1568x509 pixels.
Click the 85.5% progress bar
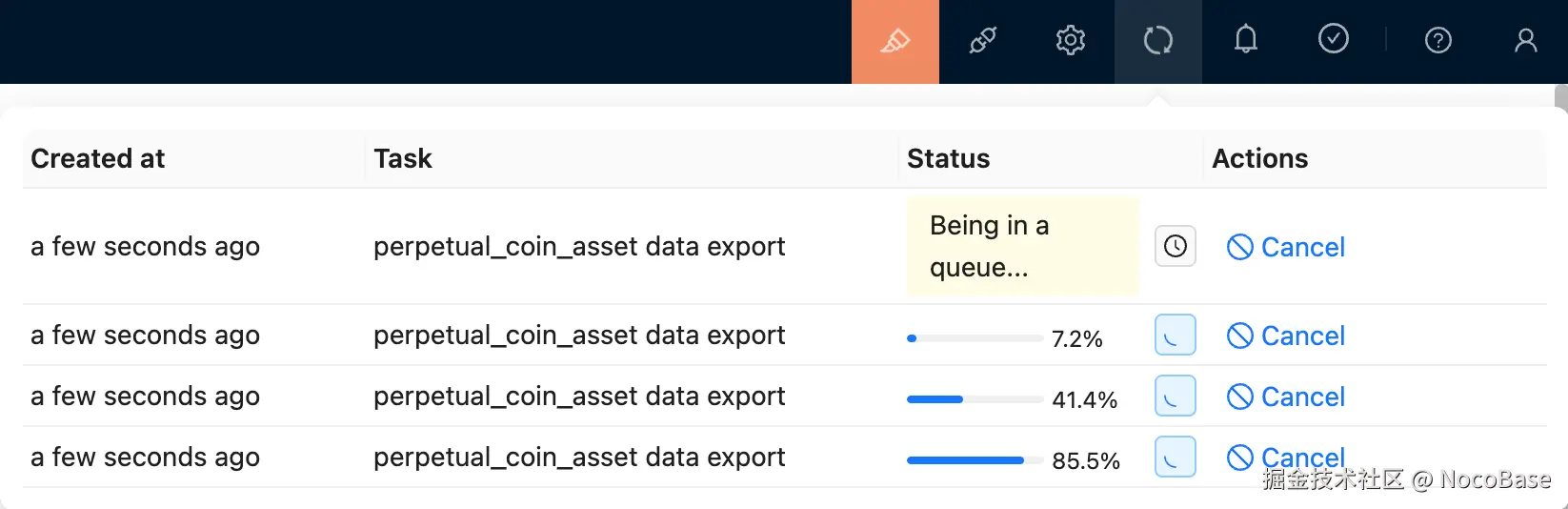point(975,460)
